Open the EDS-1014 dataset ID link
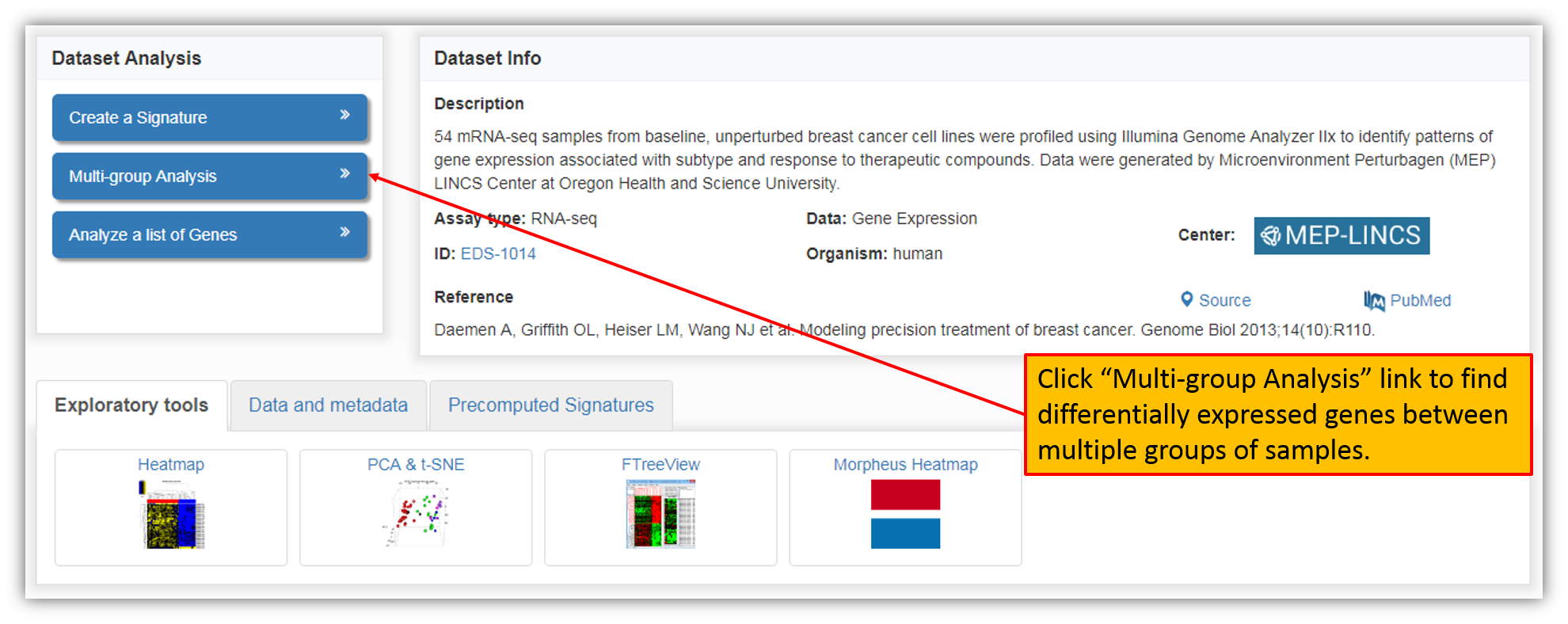 tap(498, 253)
